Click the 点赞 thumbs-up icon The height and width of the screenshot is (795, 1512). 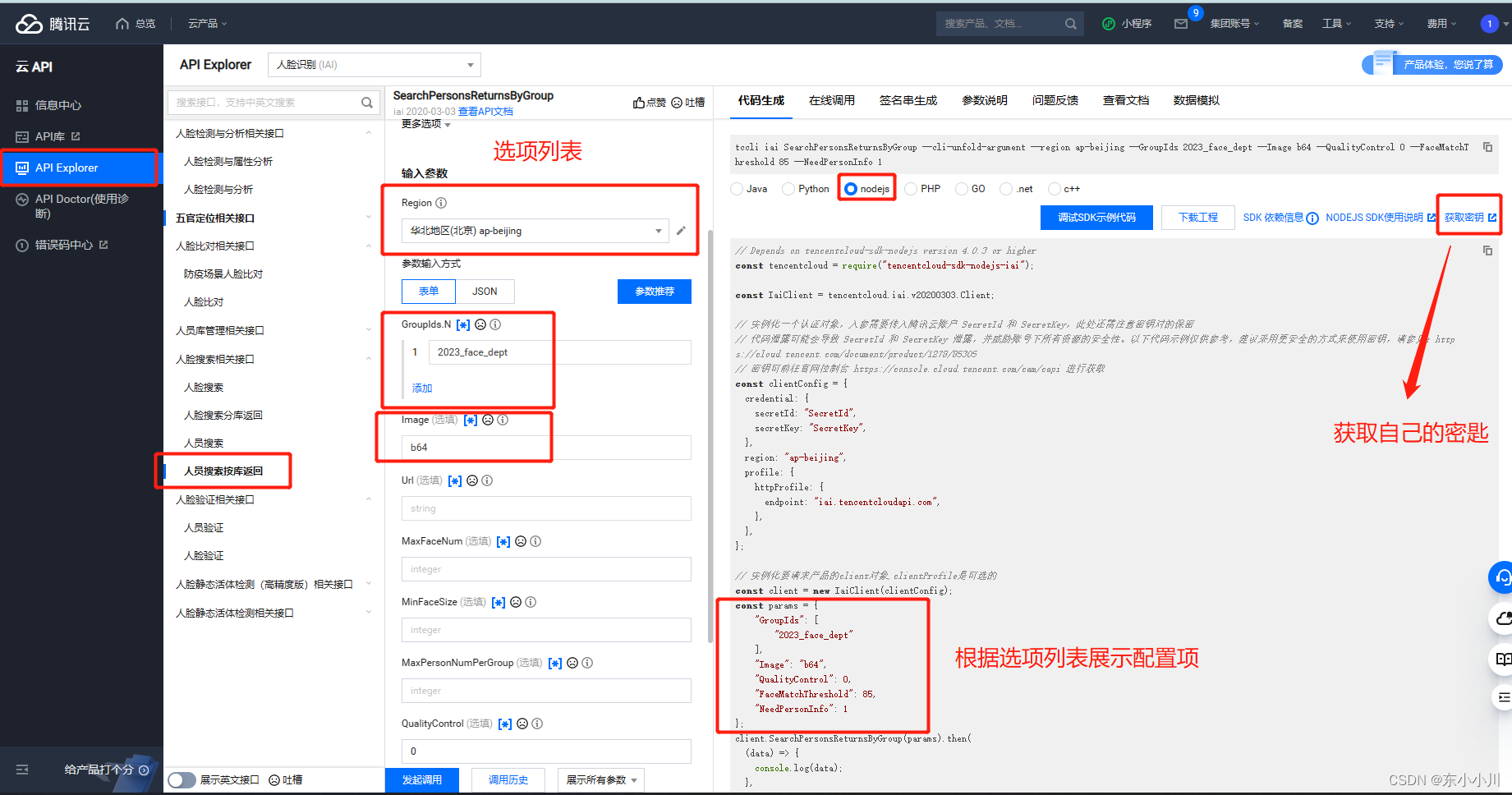(x=639, y=103)
